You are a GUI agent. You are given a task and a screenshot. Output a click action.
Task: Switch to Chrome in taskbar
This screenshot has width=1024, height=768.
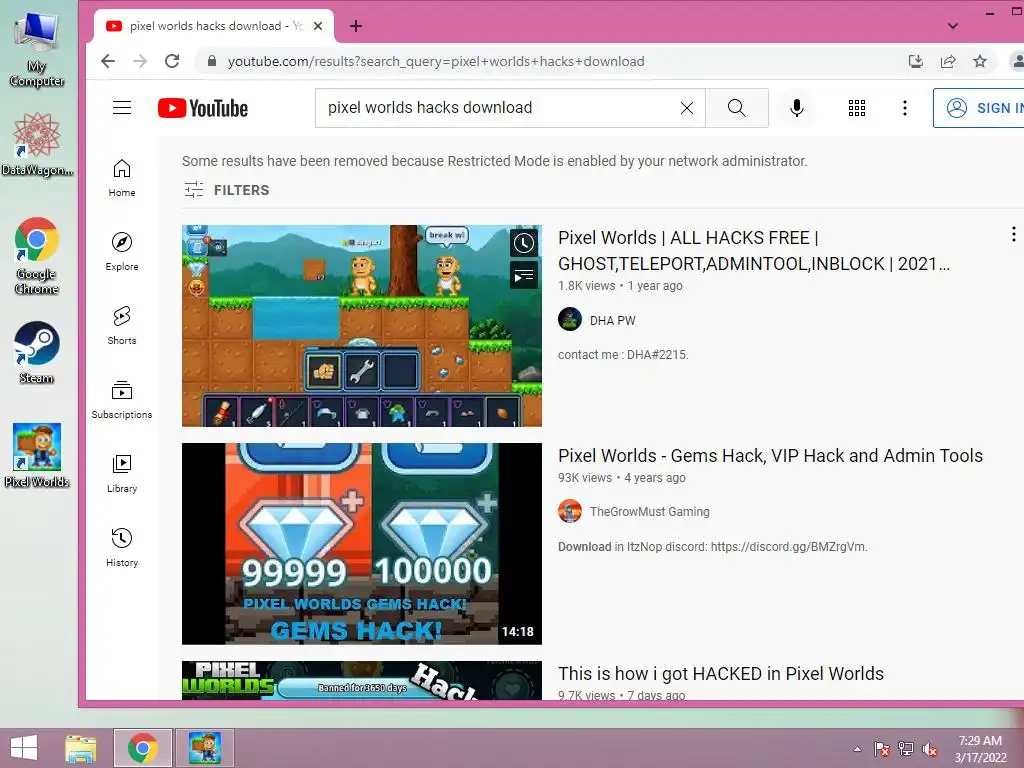click(x=143, y=748)
